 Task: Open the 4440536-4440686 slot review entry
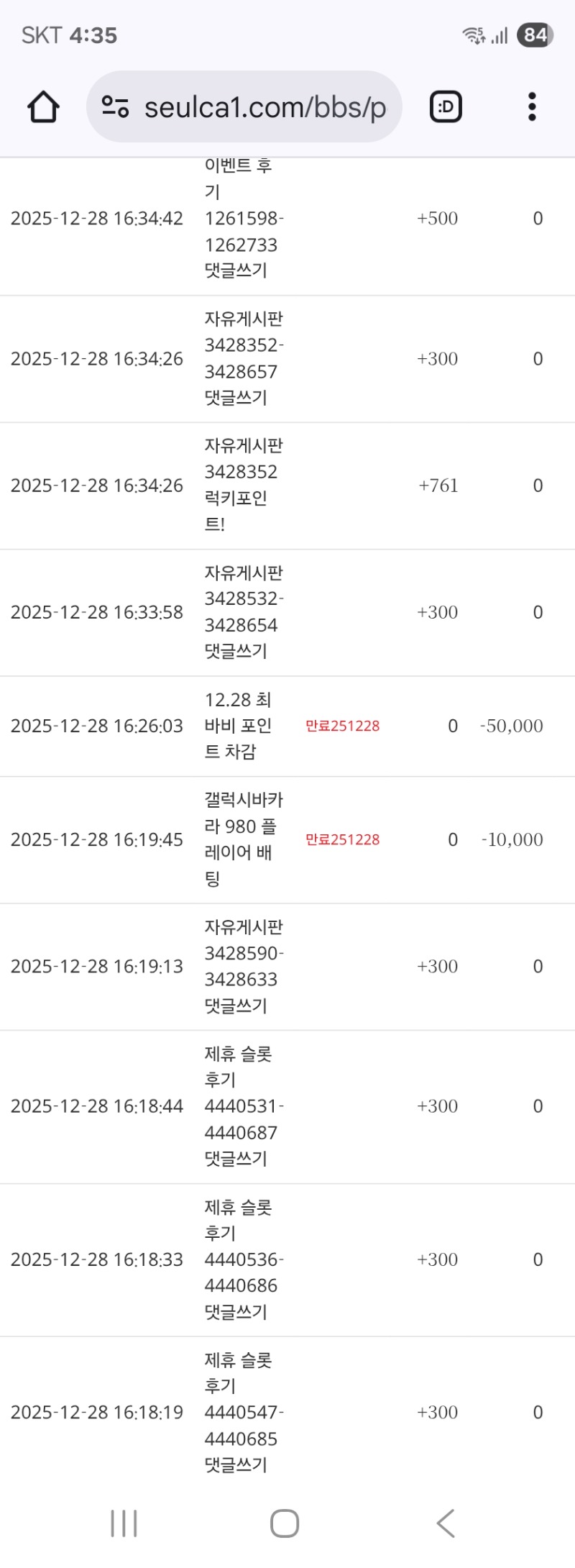[x=243, y=1259]
